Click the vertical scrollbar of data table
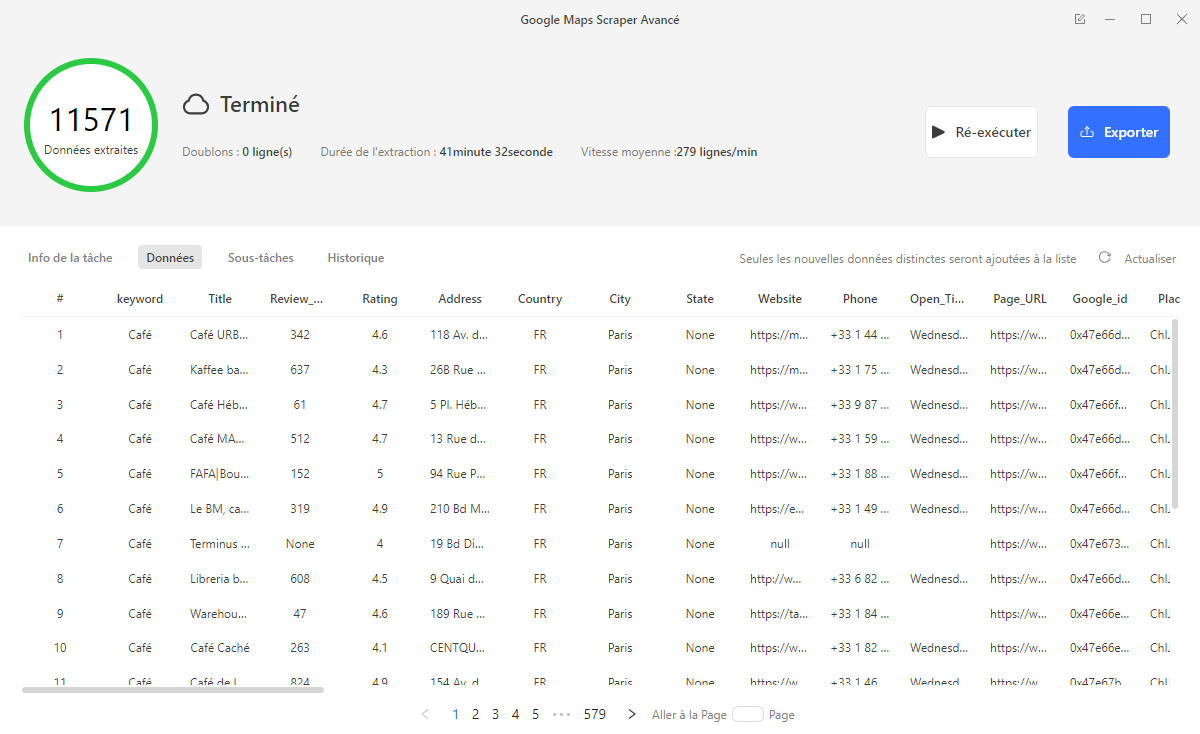 (x=1175, y=415)
